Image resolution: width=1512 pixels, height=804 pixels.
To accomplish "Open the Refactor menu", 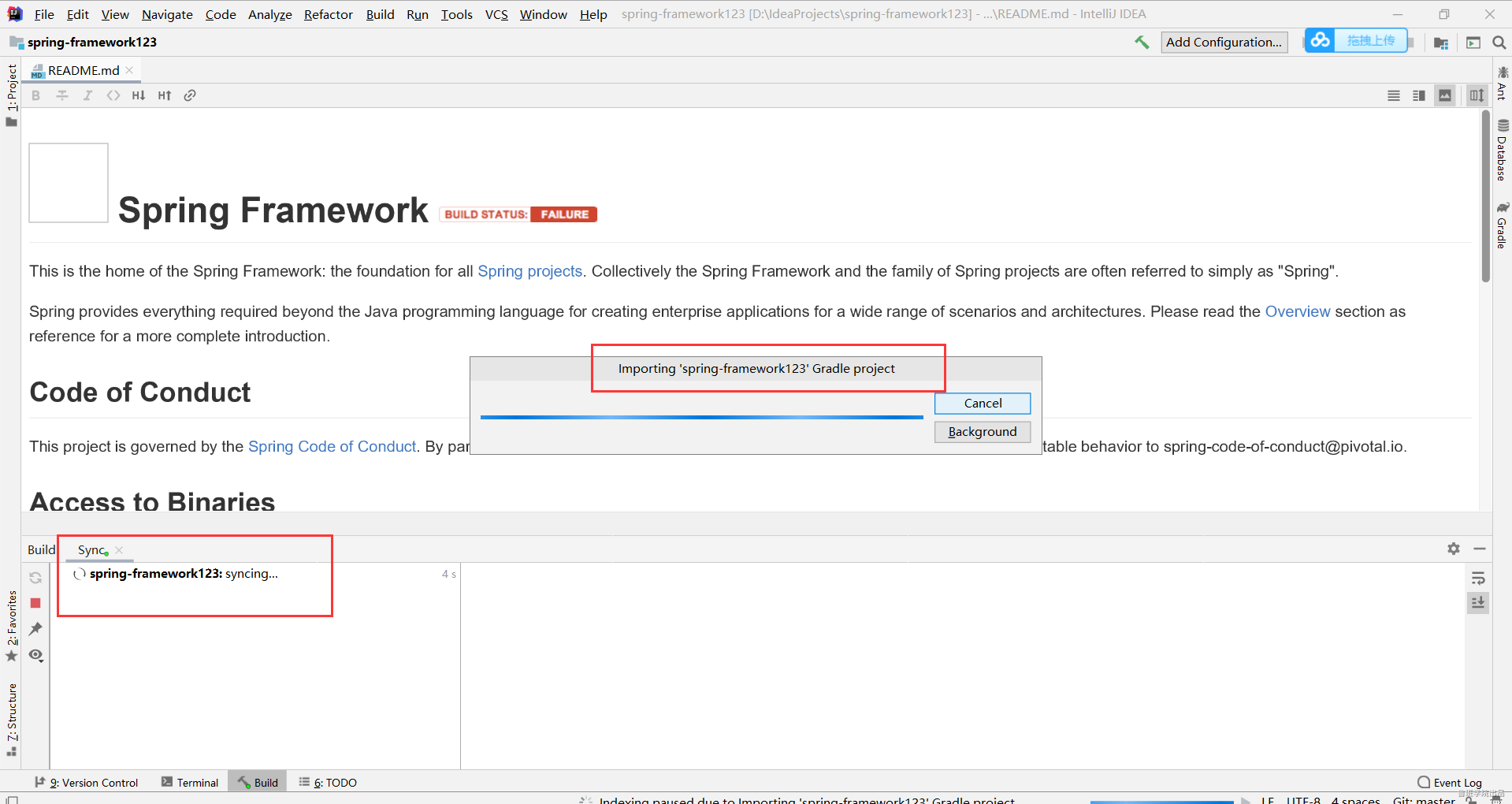I will (329, 14).
